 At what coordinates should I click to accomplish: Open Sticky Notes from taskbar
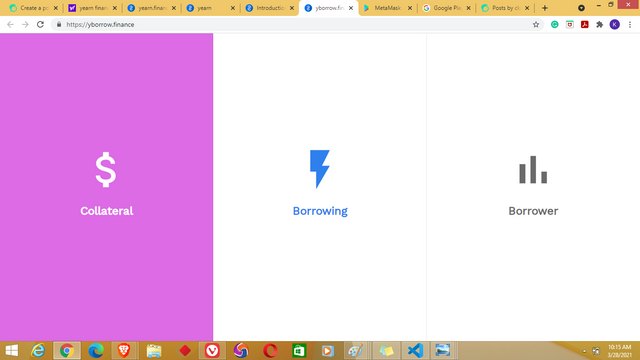click(x=386, y=350)
